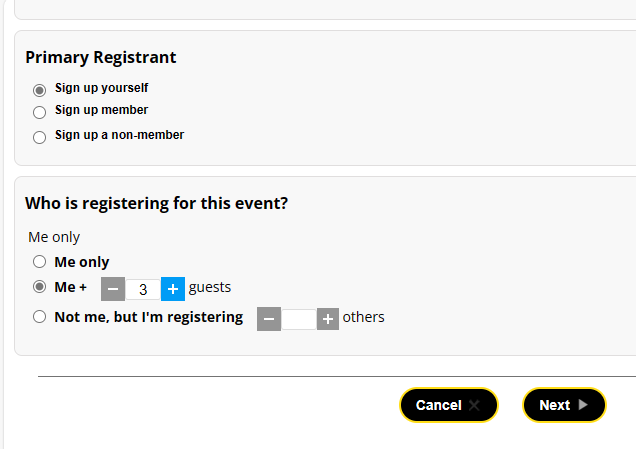Choose 'Not me, but I'm registering' option

pos(40,317)
